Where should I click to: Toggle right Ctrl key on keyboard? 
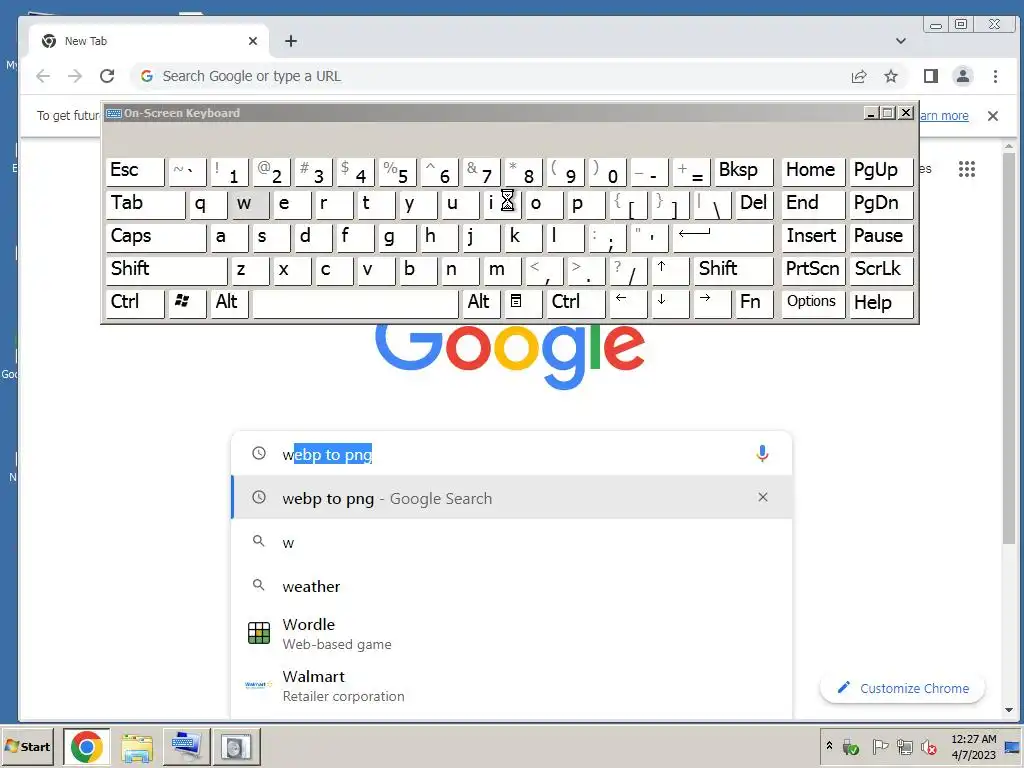pyautogui.click(x=575, y=302)
